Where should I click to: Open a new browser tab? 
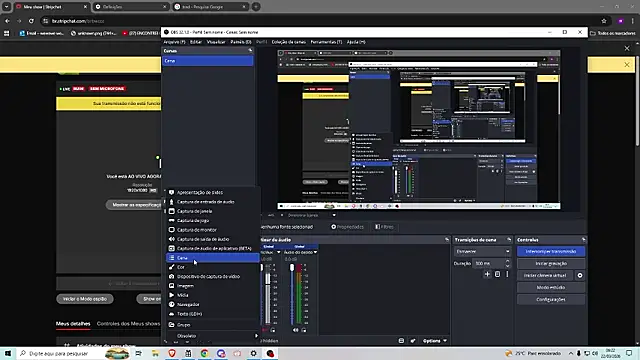[x=256, y=7]
